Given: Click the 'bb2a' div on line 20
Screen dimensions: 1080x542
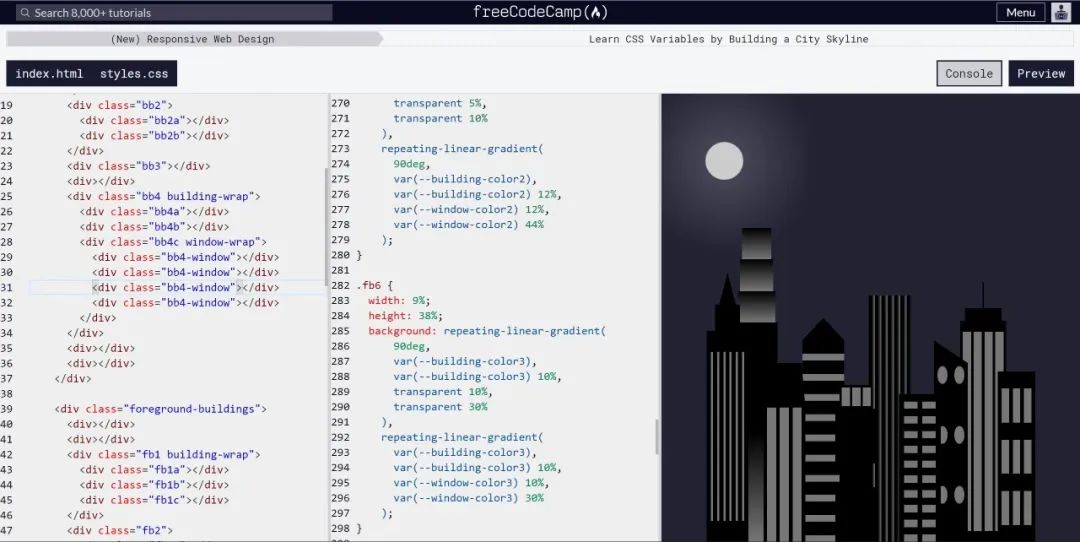Looking at the screenshot, I should pos(154,121).
